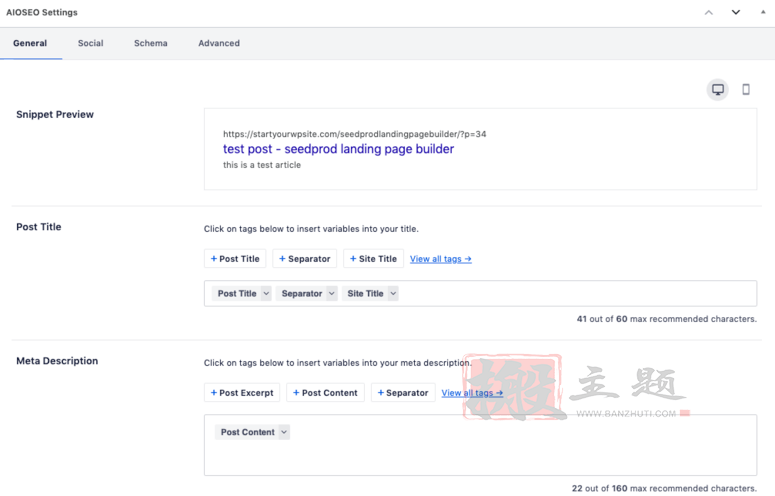Add Post Title tag to title
The image size is (775, 496).
[x=235, y=259]
